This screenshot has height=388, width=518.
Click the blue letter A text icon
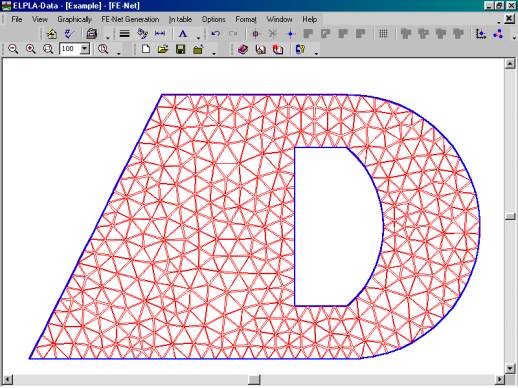pos(183,34)
